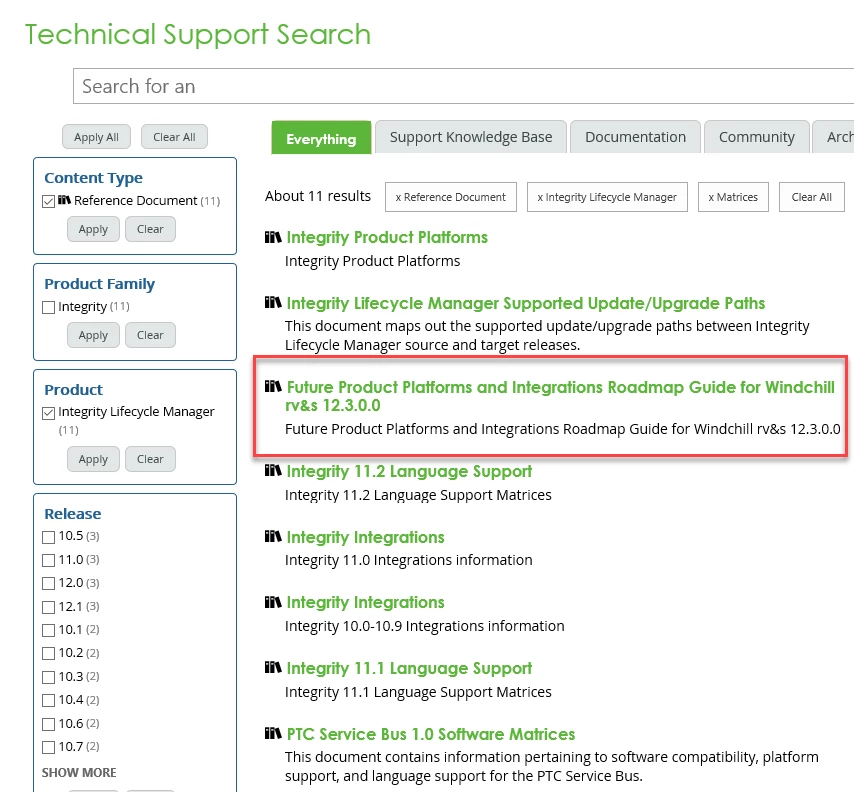Check the 12.1 release checkbox
Viewport: 854px width, 792px height.
coord(48,607)
